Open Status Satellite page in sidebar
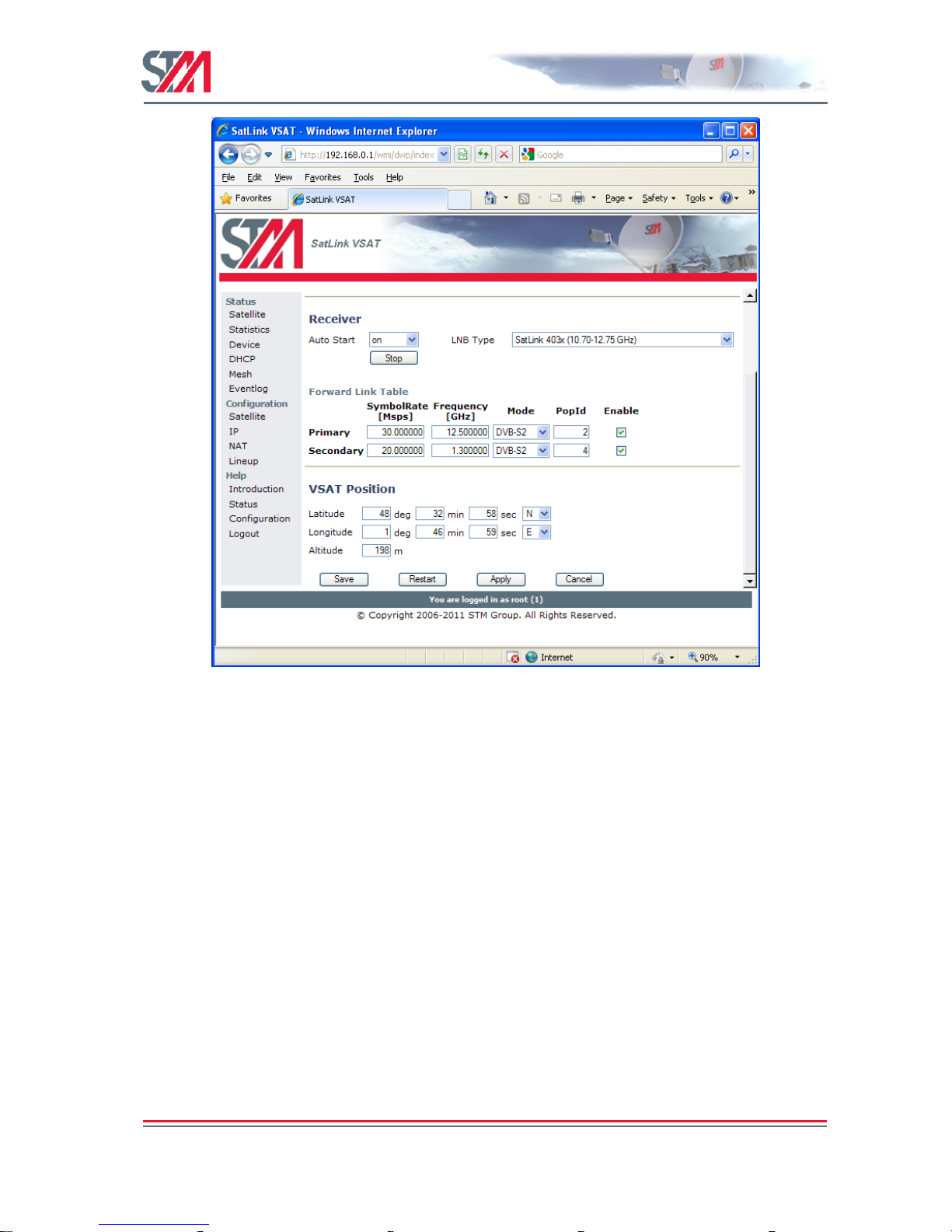The width and height of the screenshot is (952, 1232). (247, 315)
